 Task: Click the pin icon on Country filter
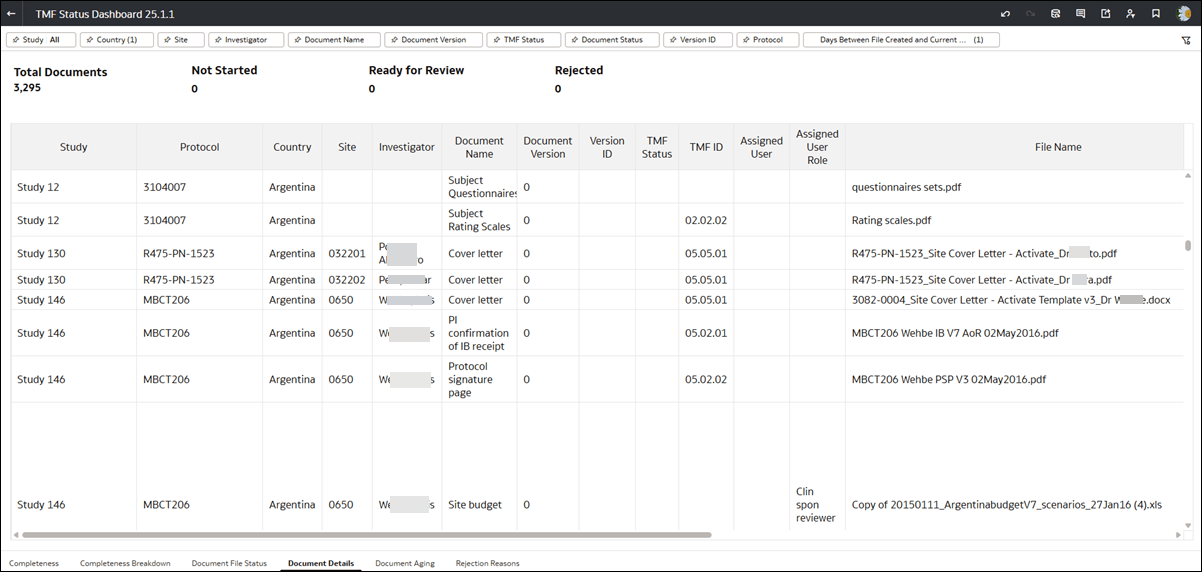pos(89,40)
